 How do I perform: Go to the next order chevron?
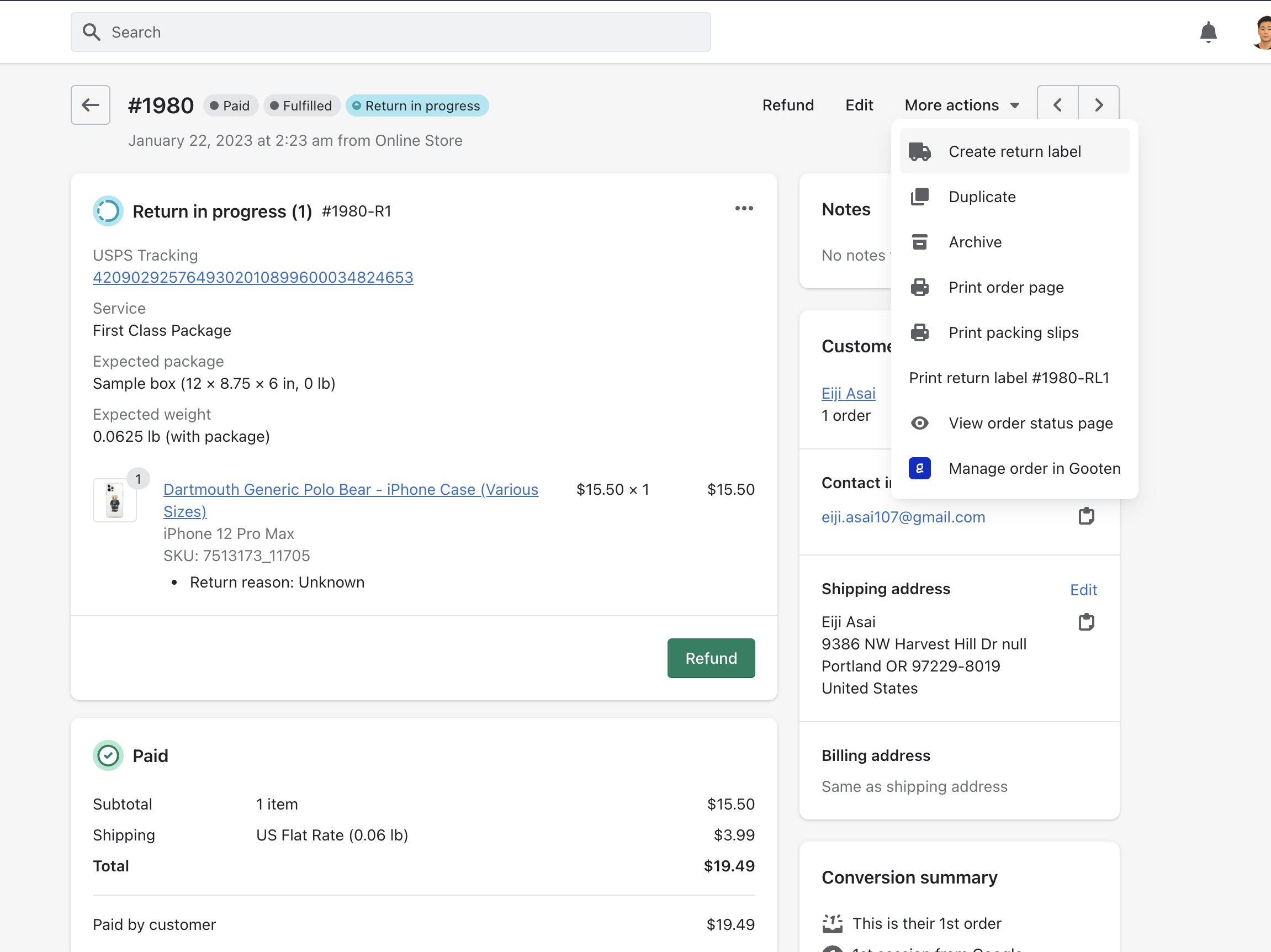point(1098,105)
